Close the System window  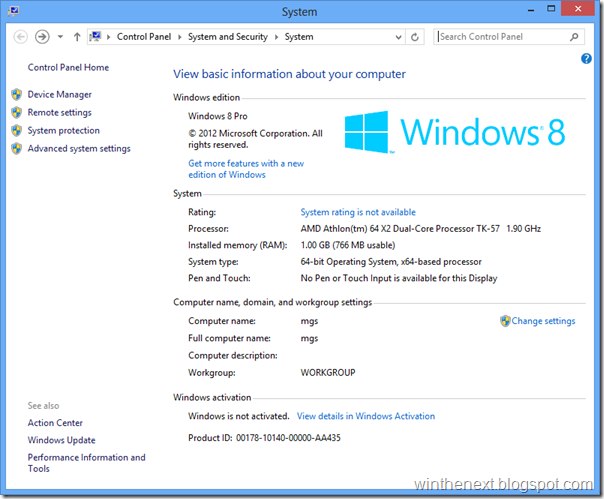click(578, 8)
